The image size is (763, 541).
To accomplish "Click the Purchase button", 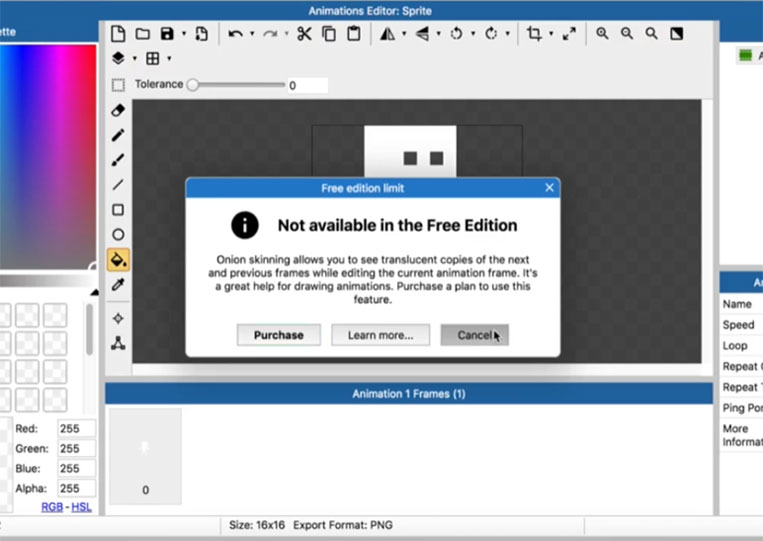I will pyautogui.click(x=279, y=335).
